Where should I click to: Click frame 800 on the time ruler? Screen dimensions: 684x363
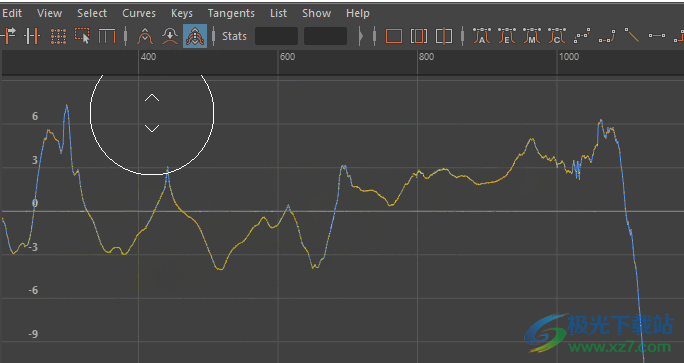coord(427,57)
